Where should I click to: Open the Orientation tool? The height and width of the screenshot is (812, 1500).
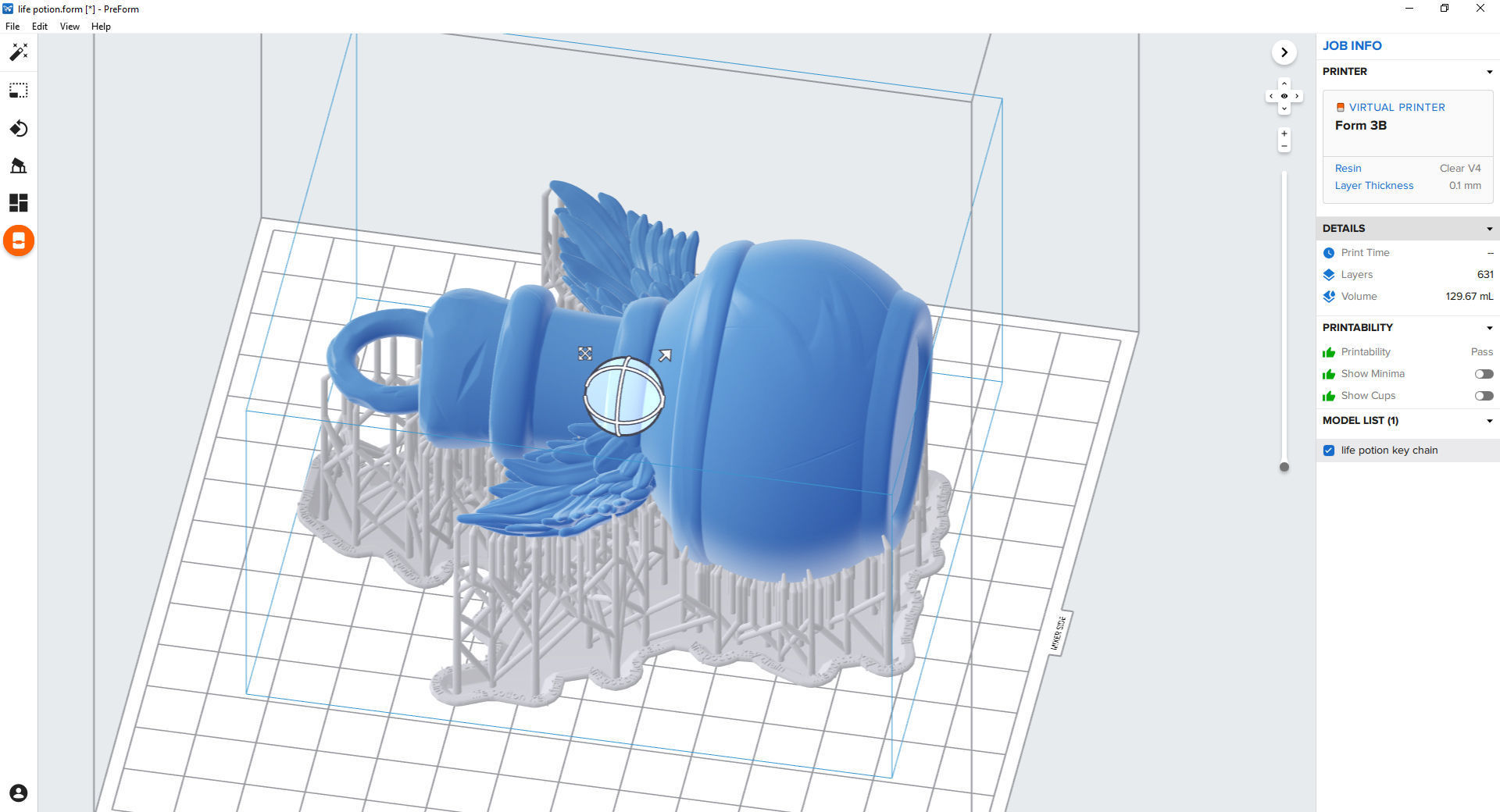pyautogui.click(x=19, y=128)
